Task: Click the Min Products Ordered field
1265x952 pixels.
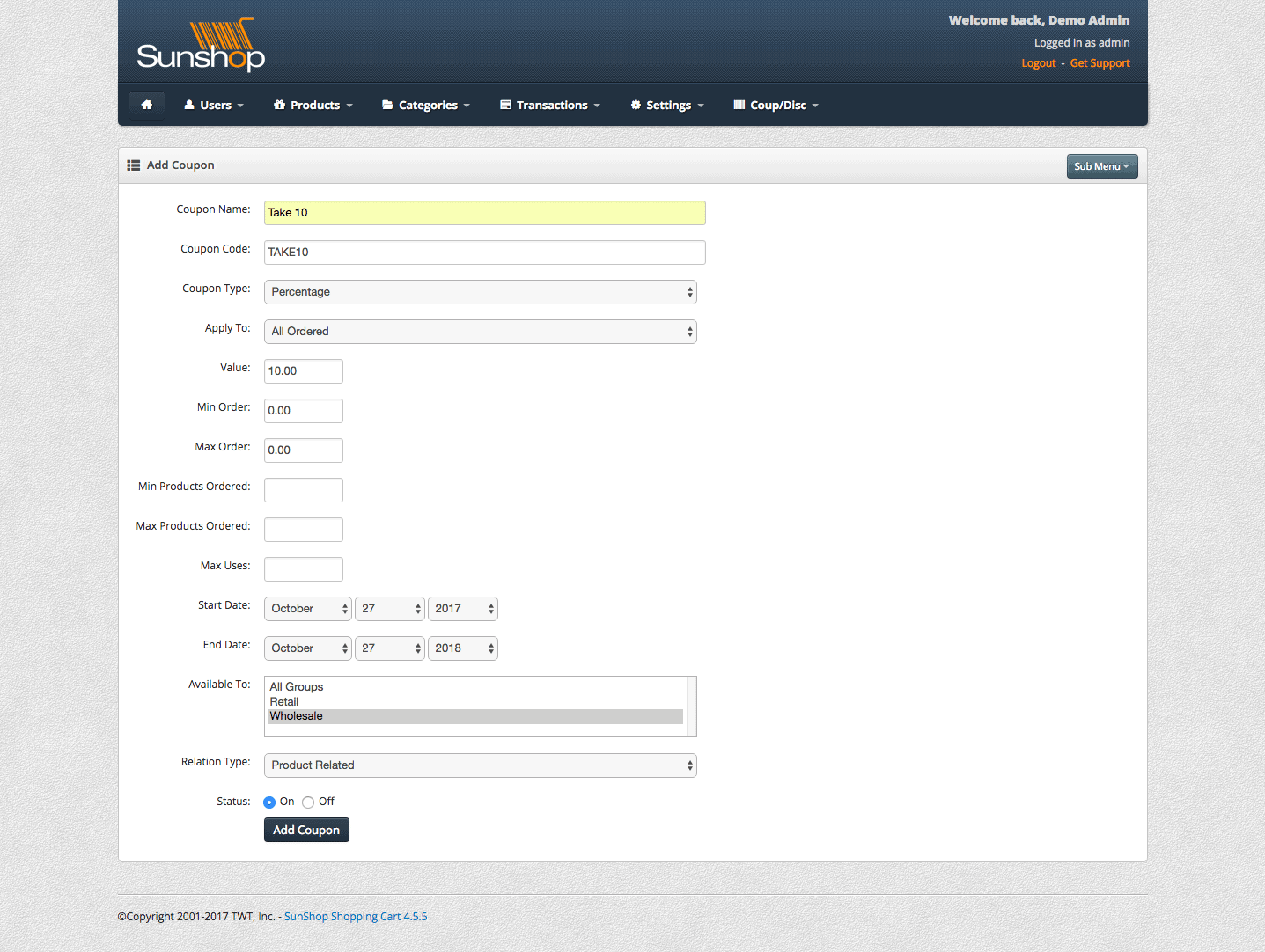Action: pyautogui.click(x=304, y=490)
